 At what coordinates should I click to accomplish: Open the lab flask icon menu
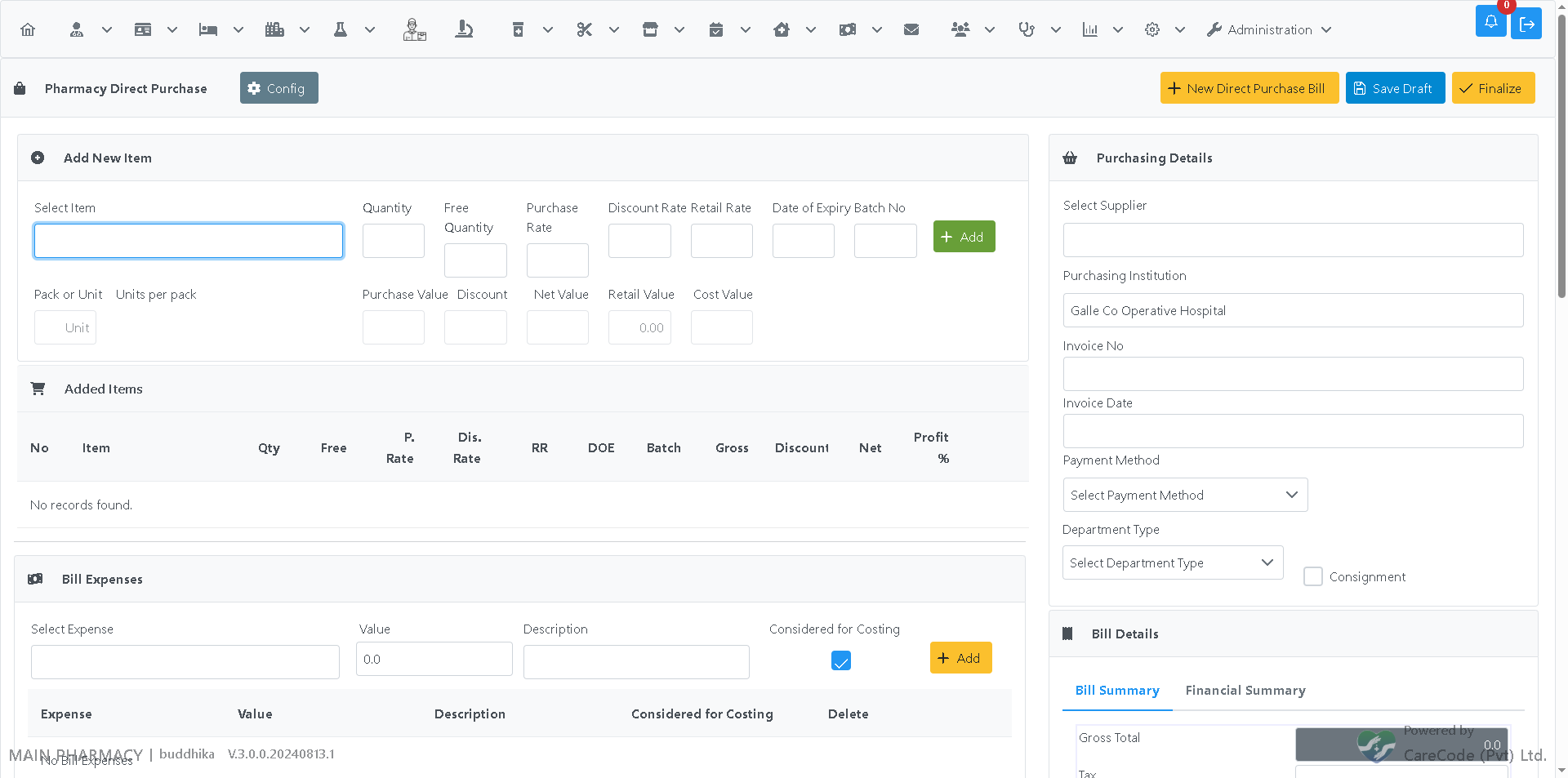pos(341,29)
